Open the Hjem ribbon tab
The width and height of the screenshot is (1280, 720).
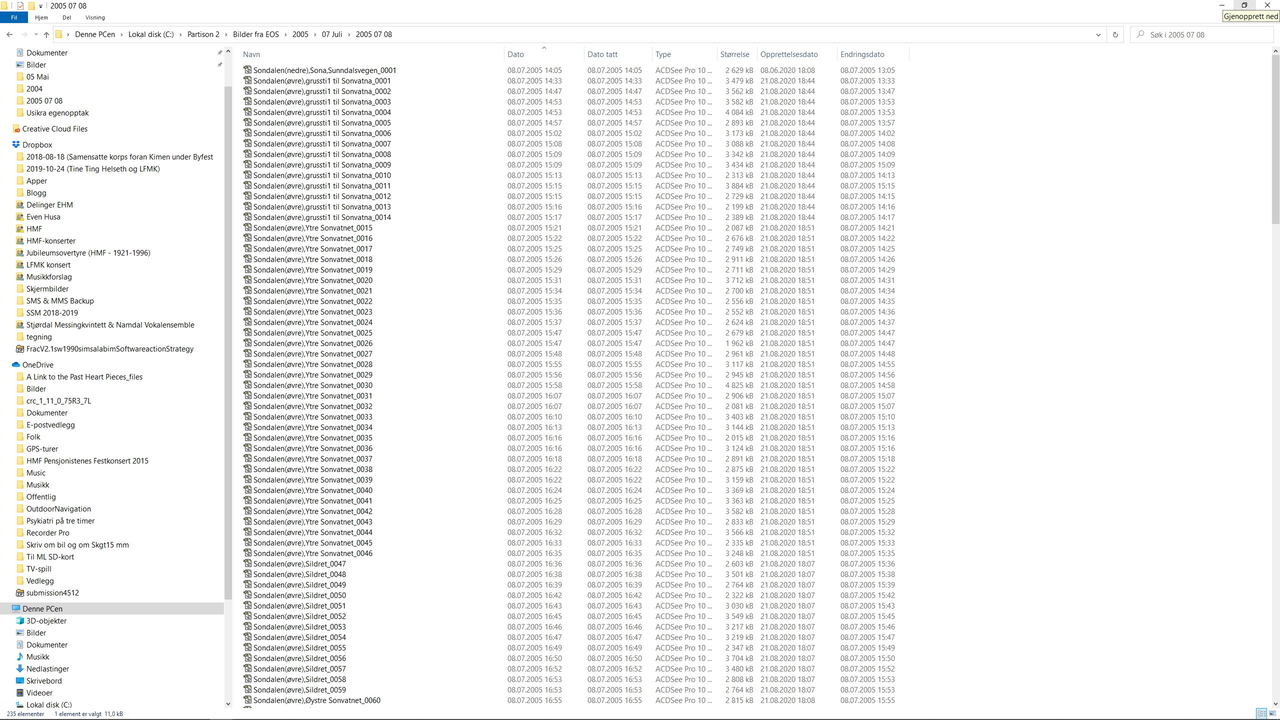pos(41,17)
